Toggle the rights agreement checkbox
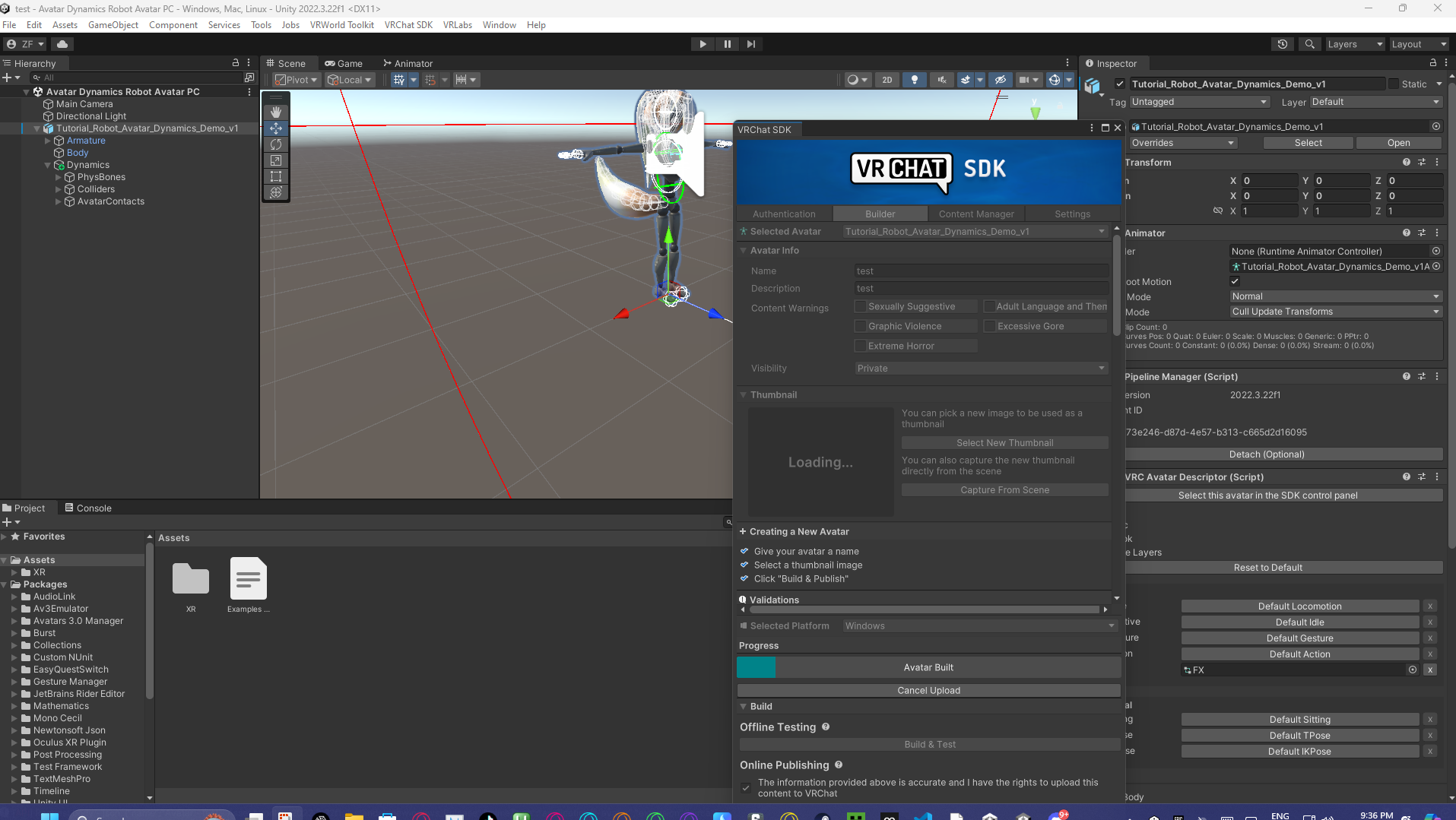 [747, 788]
